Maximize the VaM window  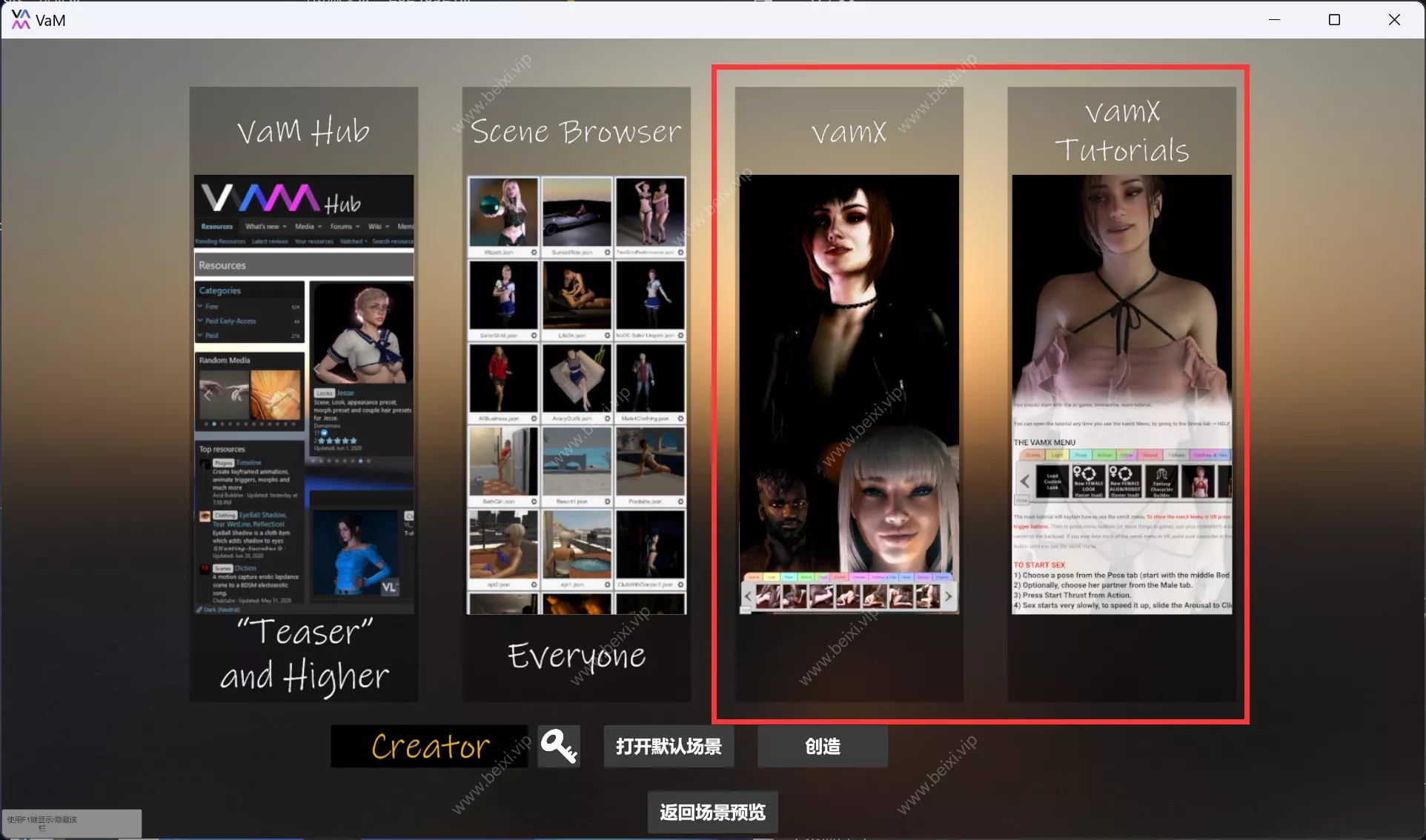point(1334,20)
